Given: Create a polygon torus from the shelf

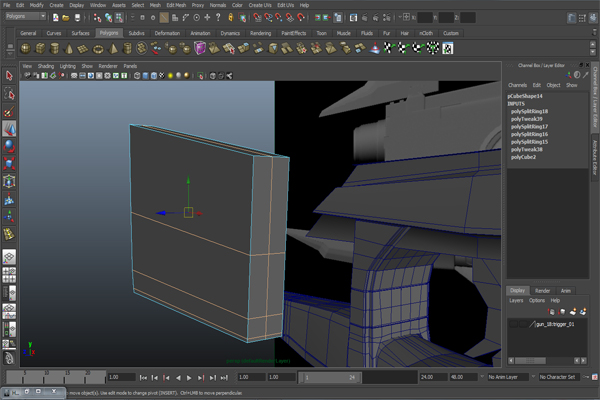Looking at the screenshot, I should tap(98, 49).
